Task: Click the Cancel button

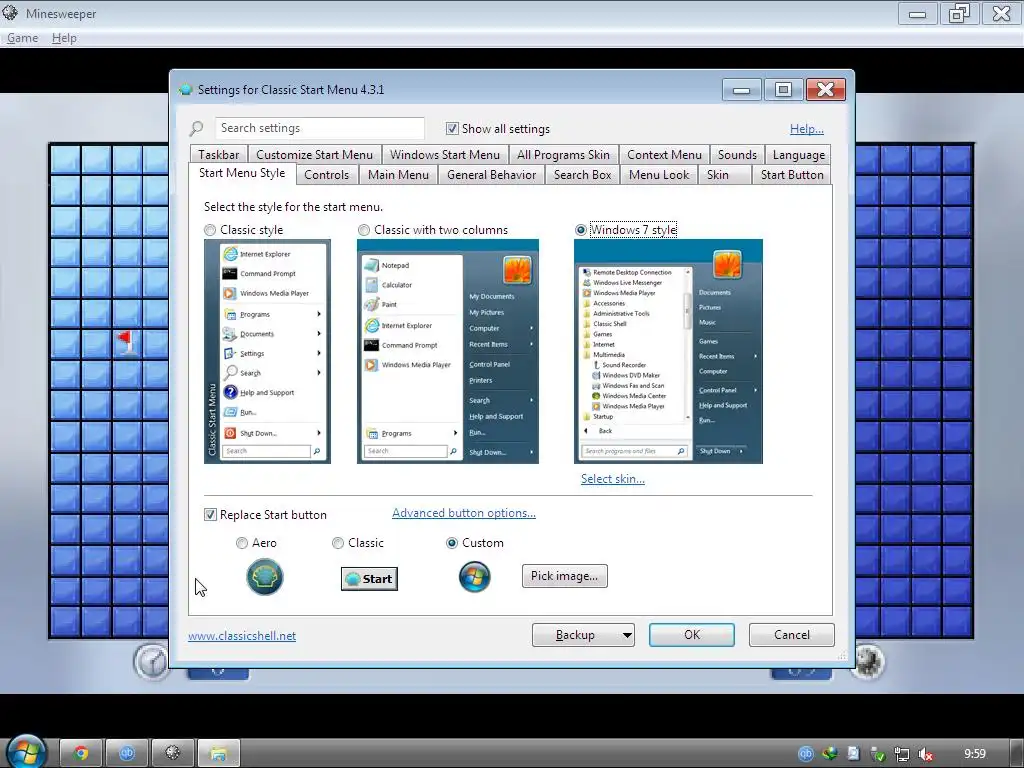Action: [x=792, y=635]
